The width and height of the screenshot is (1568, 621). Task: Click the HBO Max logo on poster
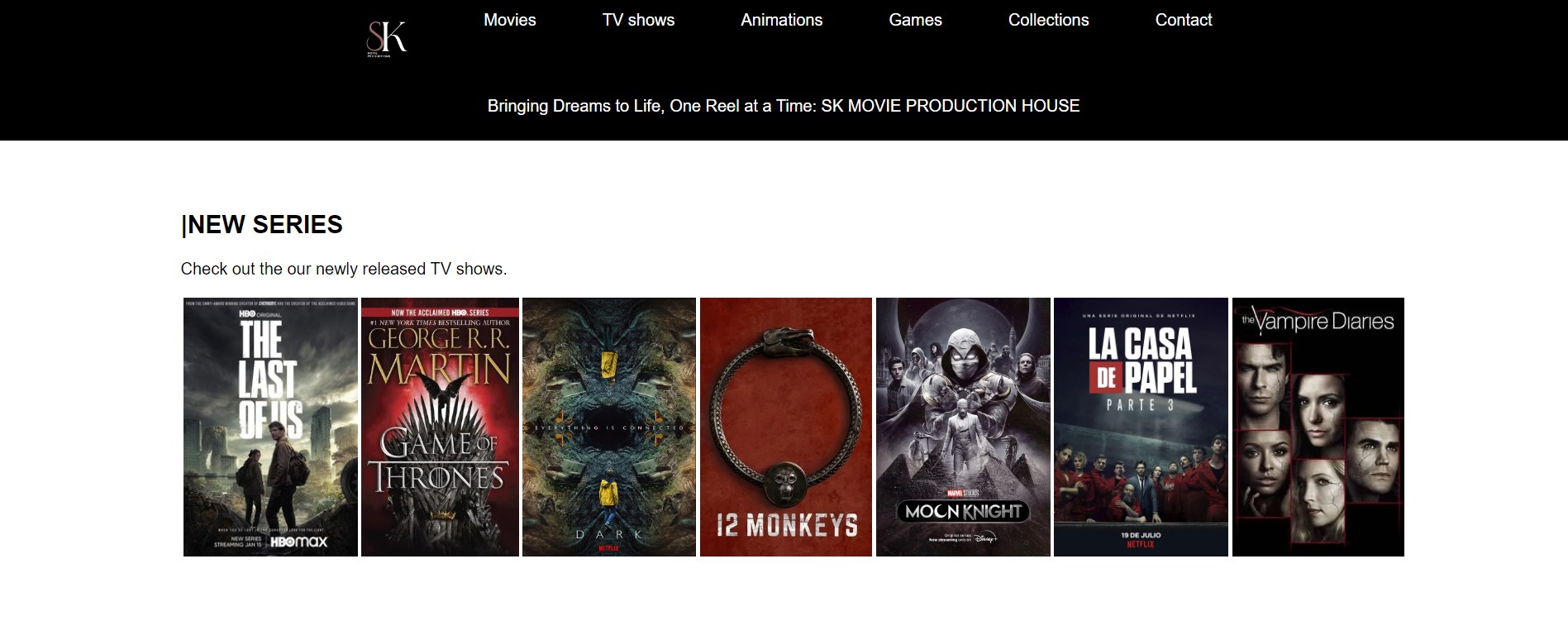point(299,542)
